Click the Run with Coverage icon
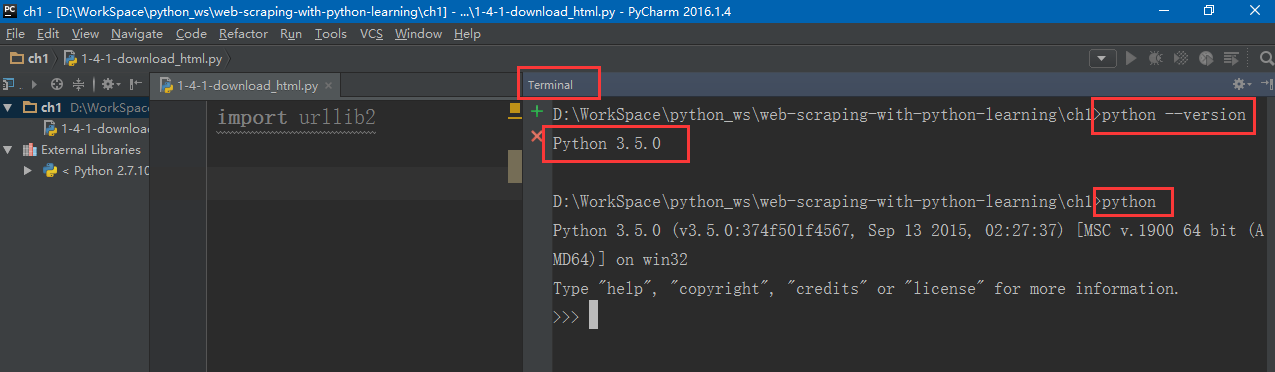1275x372 pixels. point(1181,58)
